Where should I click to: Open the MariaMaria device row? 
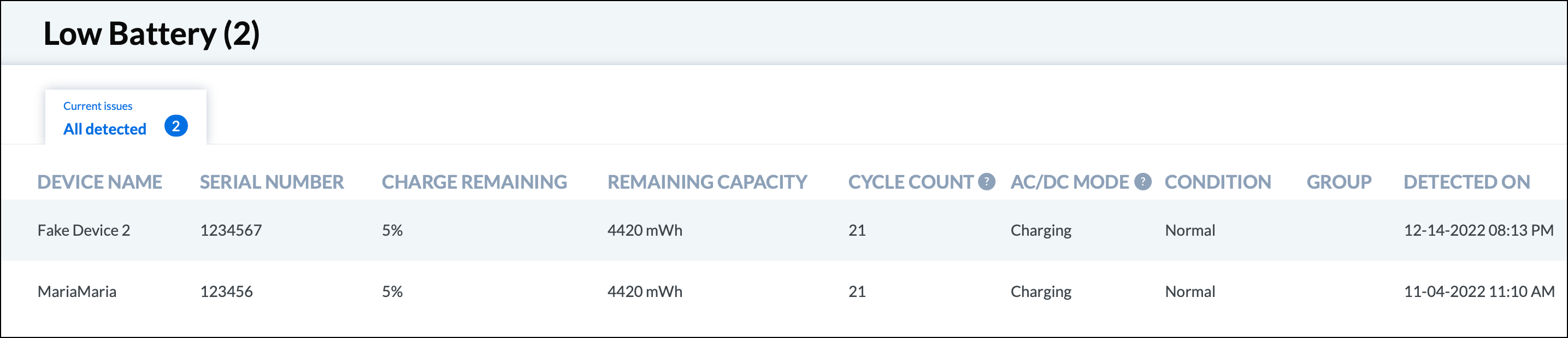click(784, 291)
